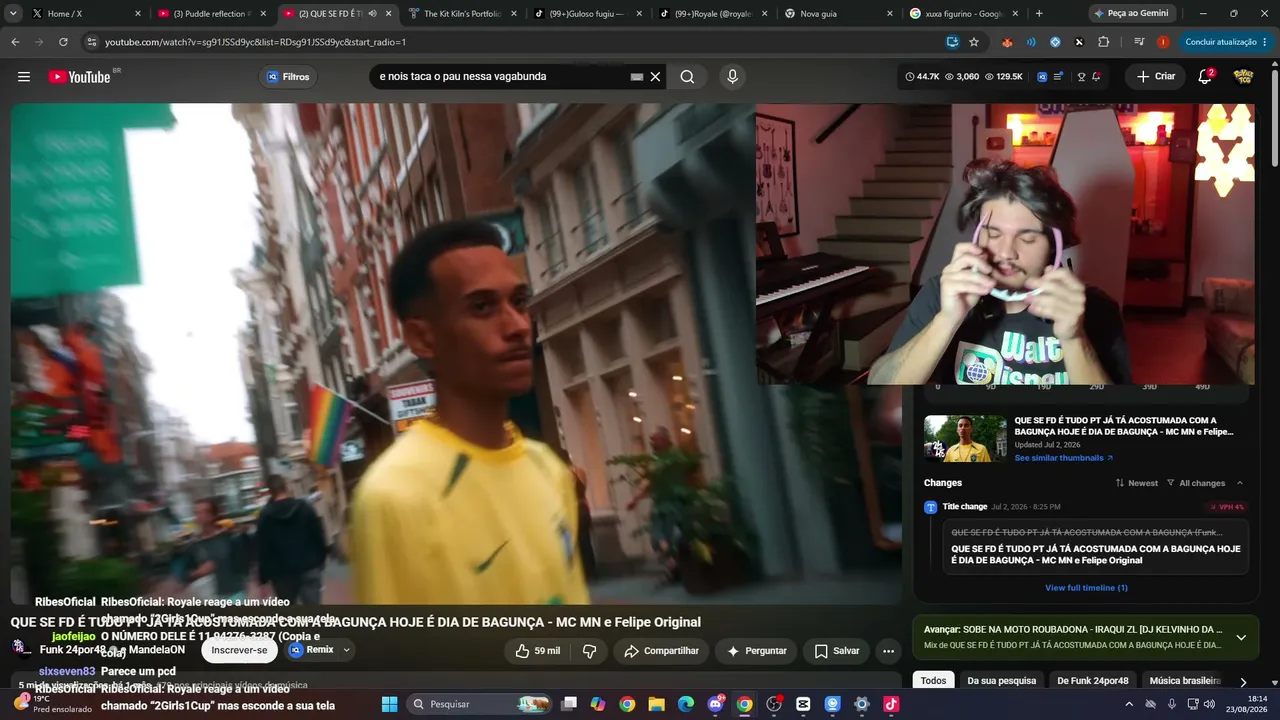This screenshot has height=720, width=1280.
Task: Follow the See similar thumbnails link
Action: coord(1064,458)
